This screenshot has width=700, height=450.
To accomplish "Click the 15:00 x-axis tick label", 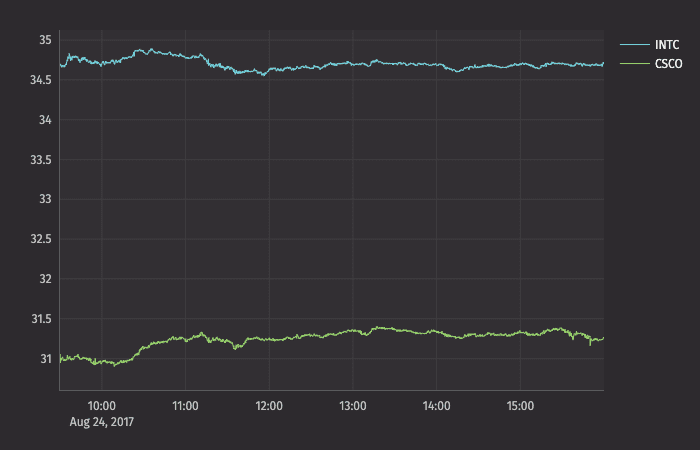I will tap(521, 406).
